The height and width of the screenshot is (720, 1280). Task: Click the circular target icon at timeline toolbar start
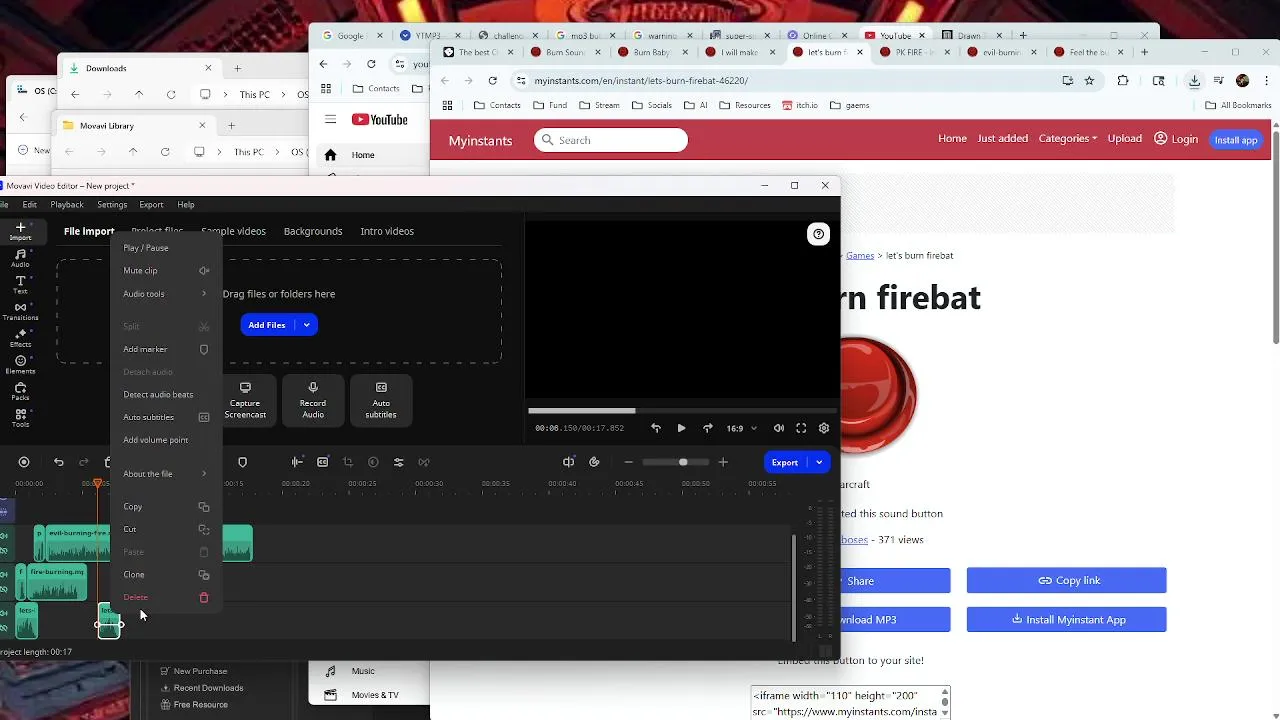coord(24,462)
